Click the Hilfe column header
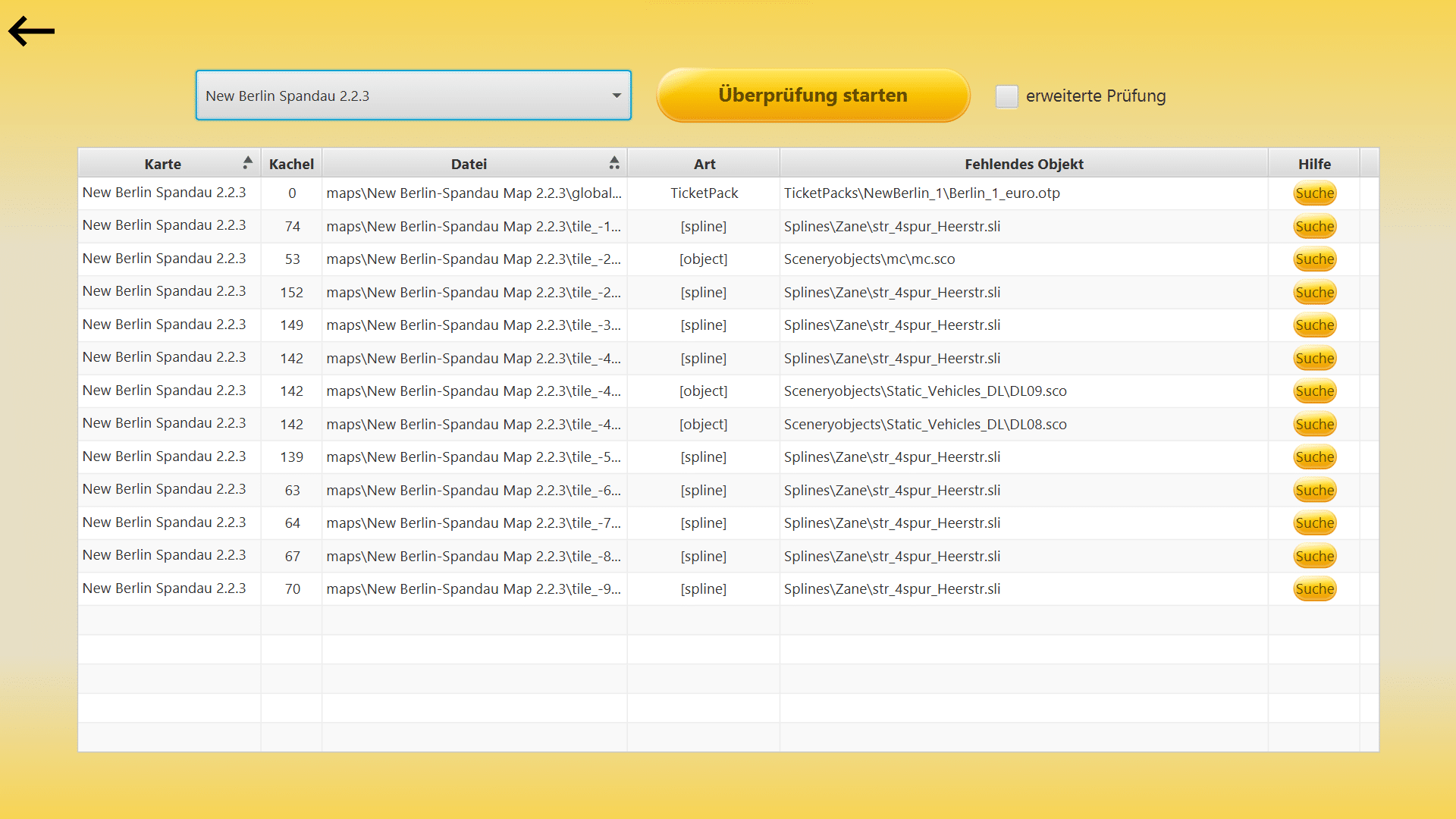Image resolution: width=1456 pixels, height=819 pixels. (1314, 164)
